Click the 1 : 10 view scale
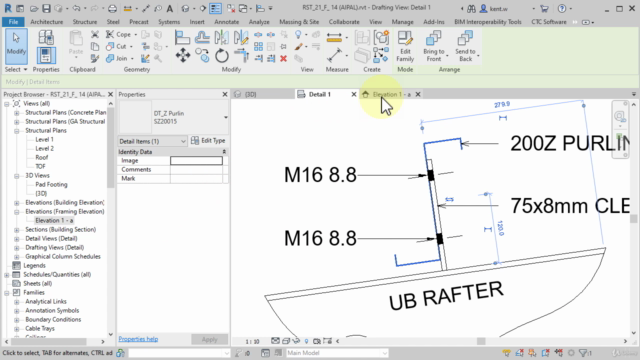This screenshot has width=640, height=360. pos(252,341)
